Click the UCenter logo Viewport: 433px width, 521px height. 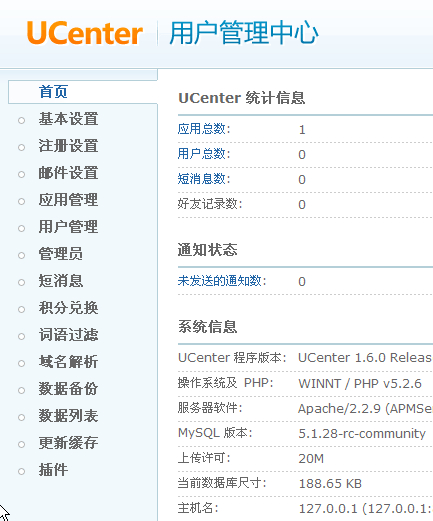[85, 33]
